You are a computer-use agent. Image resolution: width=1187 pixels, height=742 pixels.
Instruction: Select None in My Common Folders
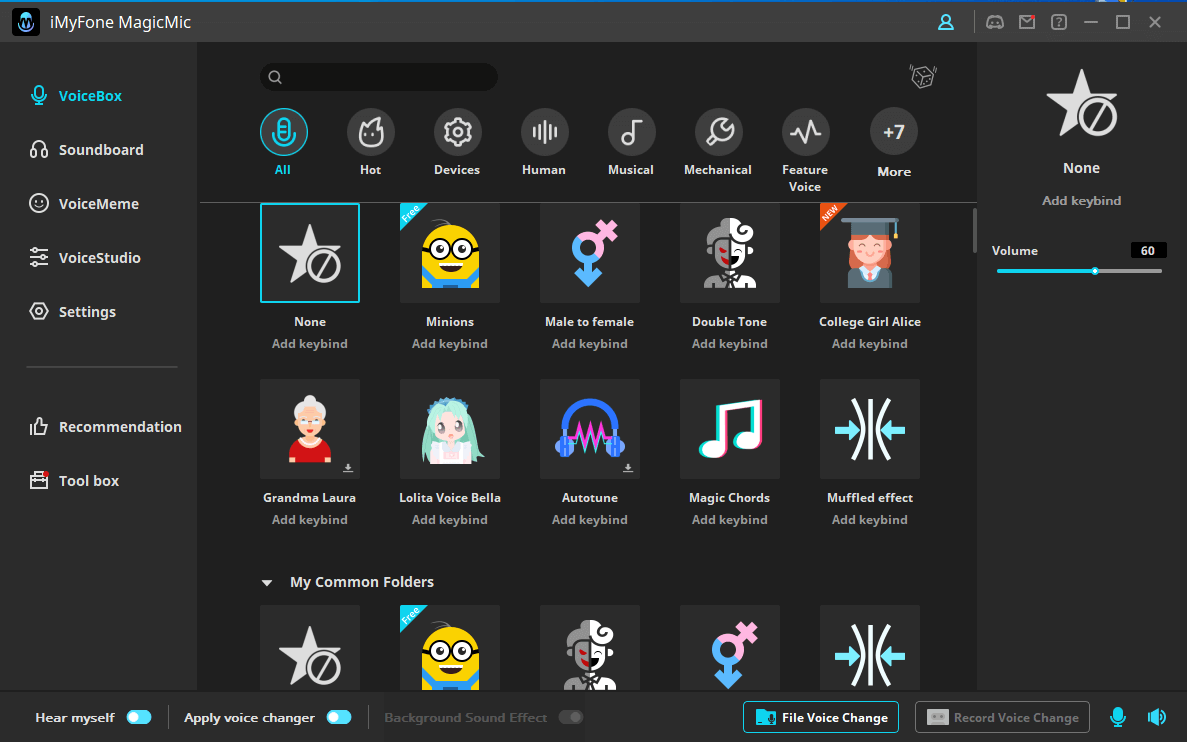click(310, 647)
